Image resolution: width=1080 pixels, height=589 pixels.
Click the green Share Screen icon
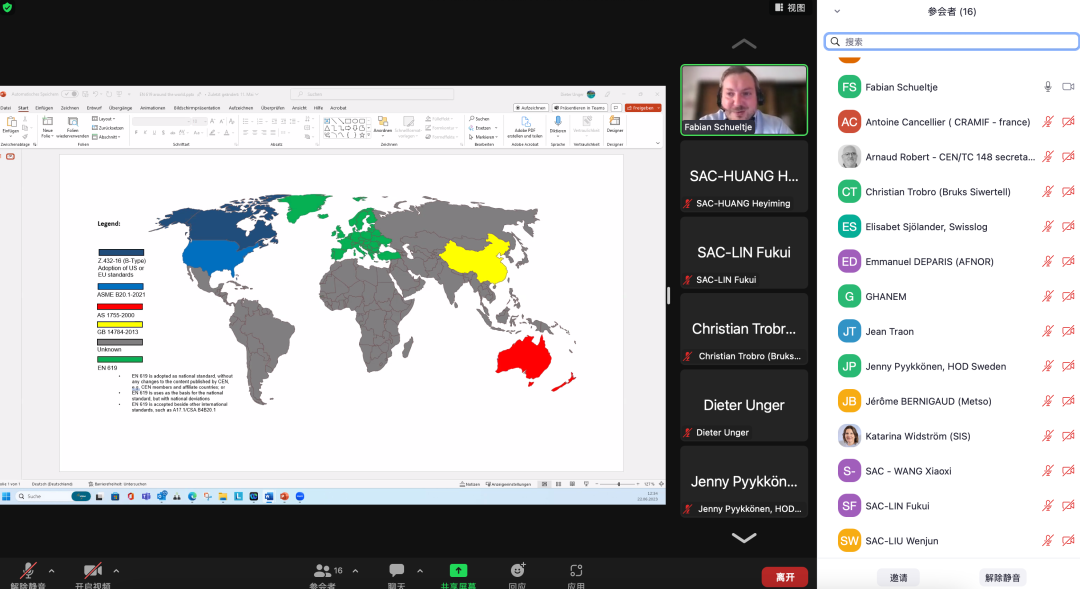[458, 571]
